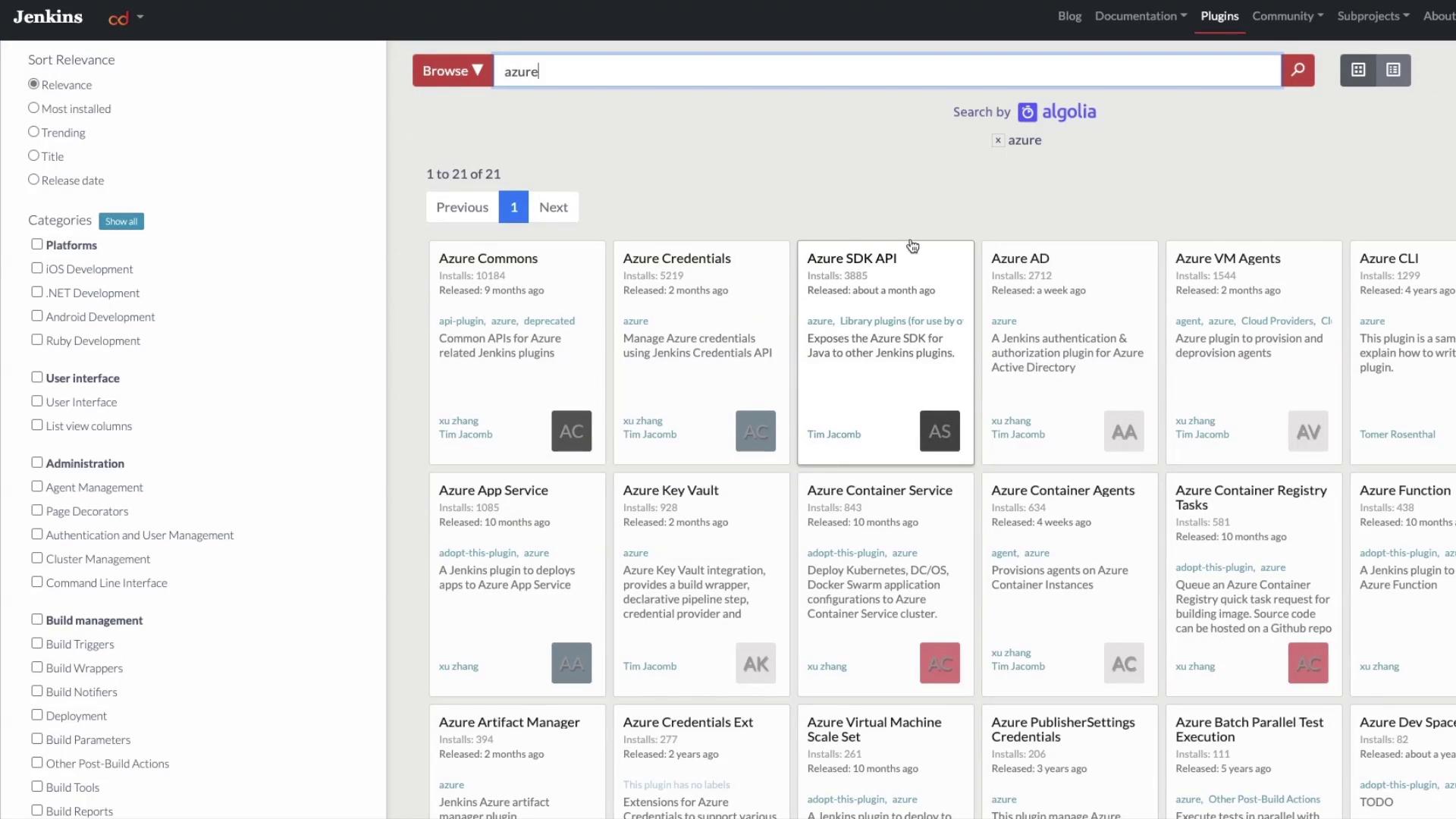Click the CD Foundation logo icon
This screenshot has height=819, width=1456.
[118, 18]
